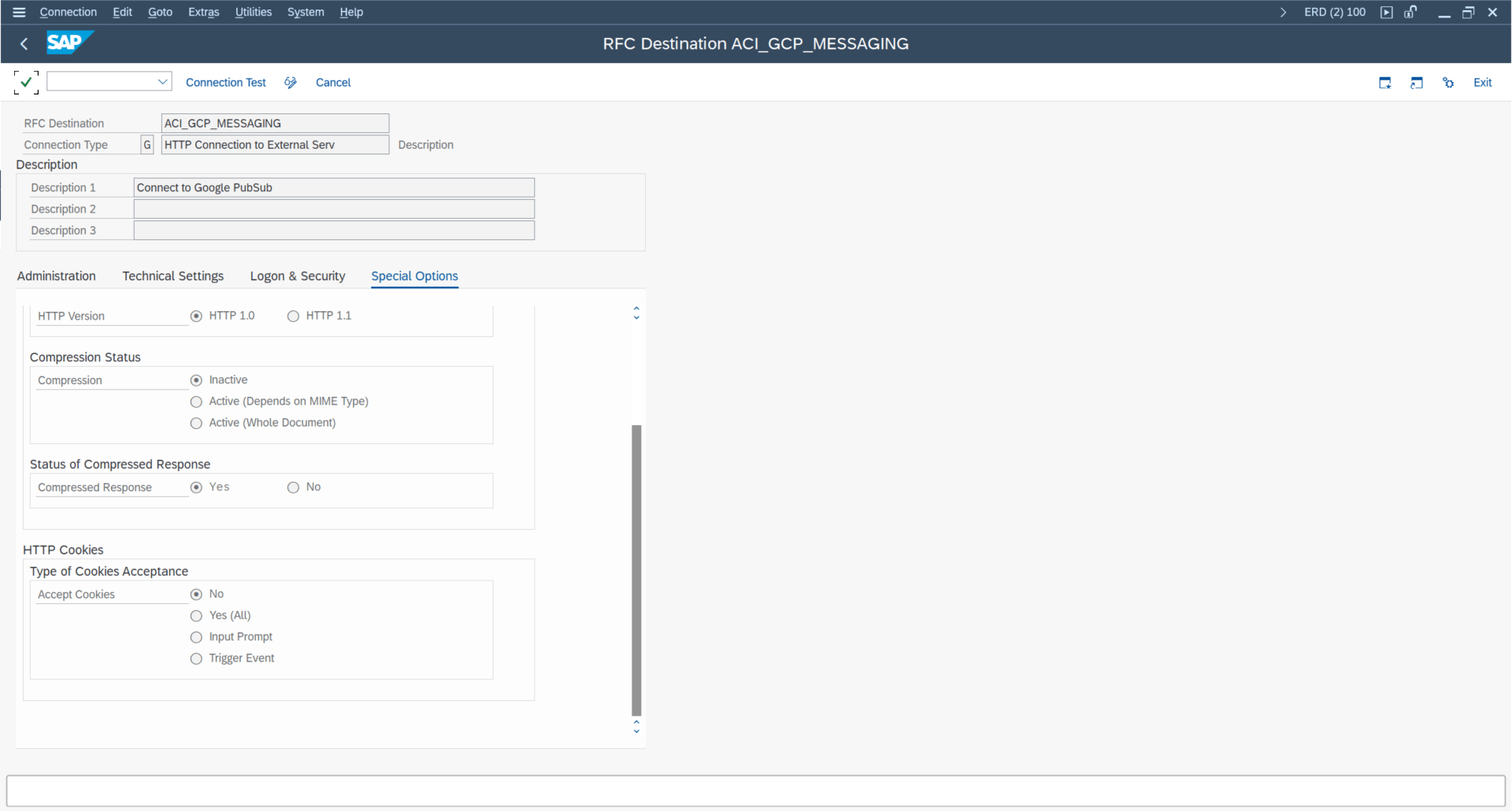Toggle Display/Change mode pencil-glasses icon
Image resolution: width=1512 pixels, height=811 pixels.
click(x=291, y=83)
